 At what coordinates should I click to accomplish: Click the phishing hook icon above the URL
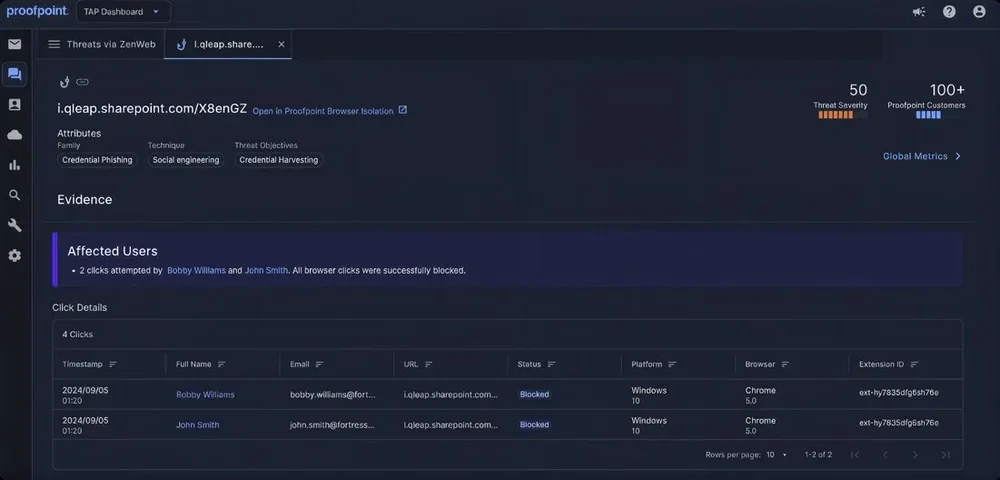coord(64,82)
